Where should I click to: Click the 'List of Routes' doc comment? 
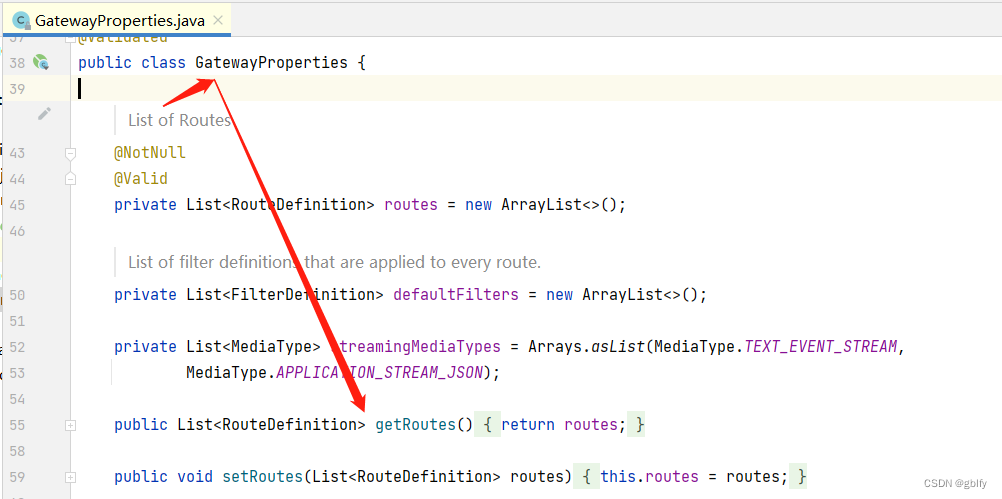[179, 120]
